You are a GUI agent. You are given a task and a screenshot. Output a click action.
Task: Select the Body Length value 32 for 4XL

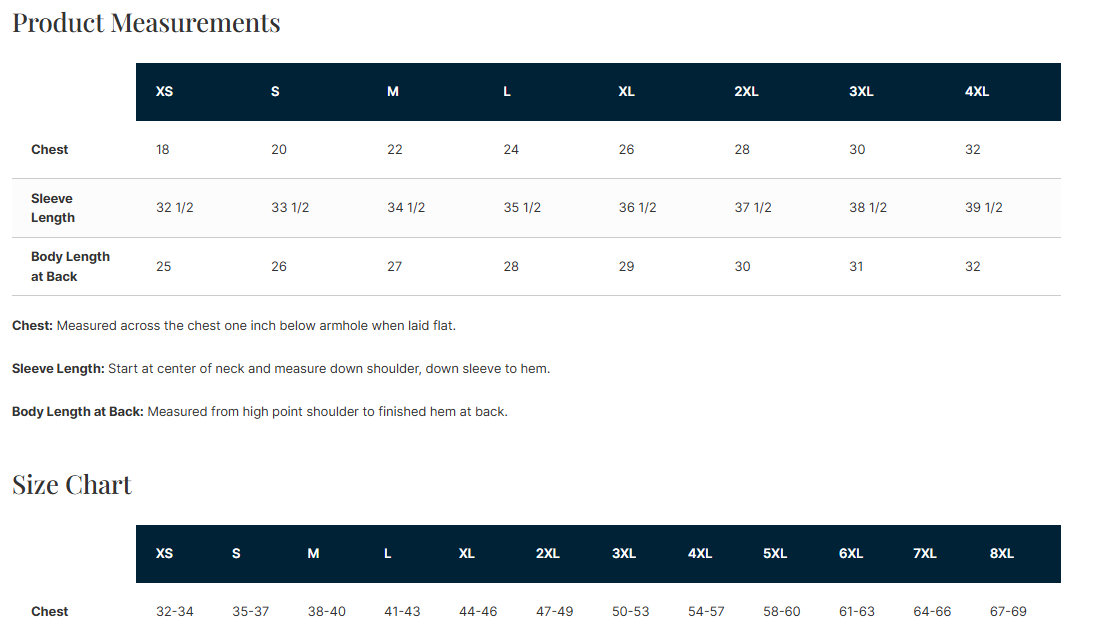973,266
